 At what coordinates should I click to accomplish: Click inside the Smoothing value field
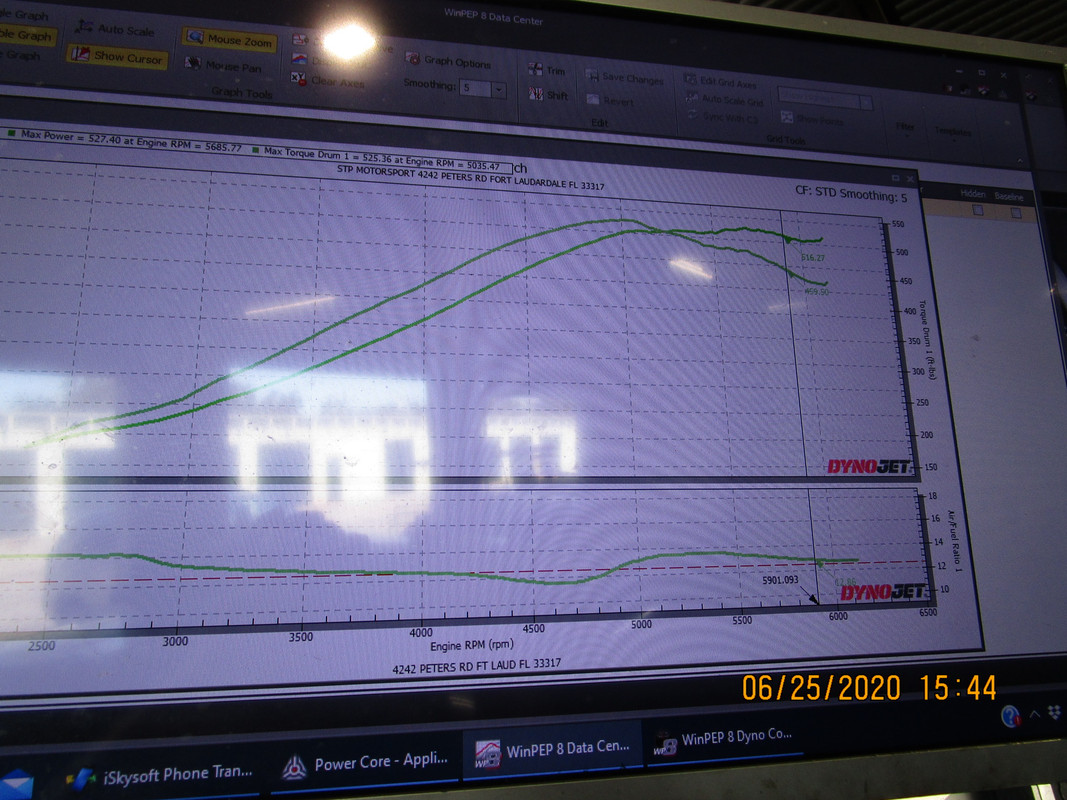pos(476,88)
